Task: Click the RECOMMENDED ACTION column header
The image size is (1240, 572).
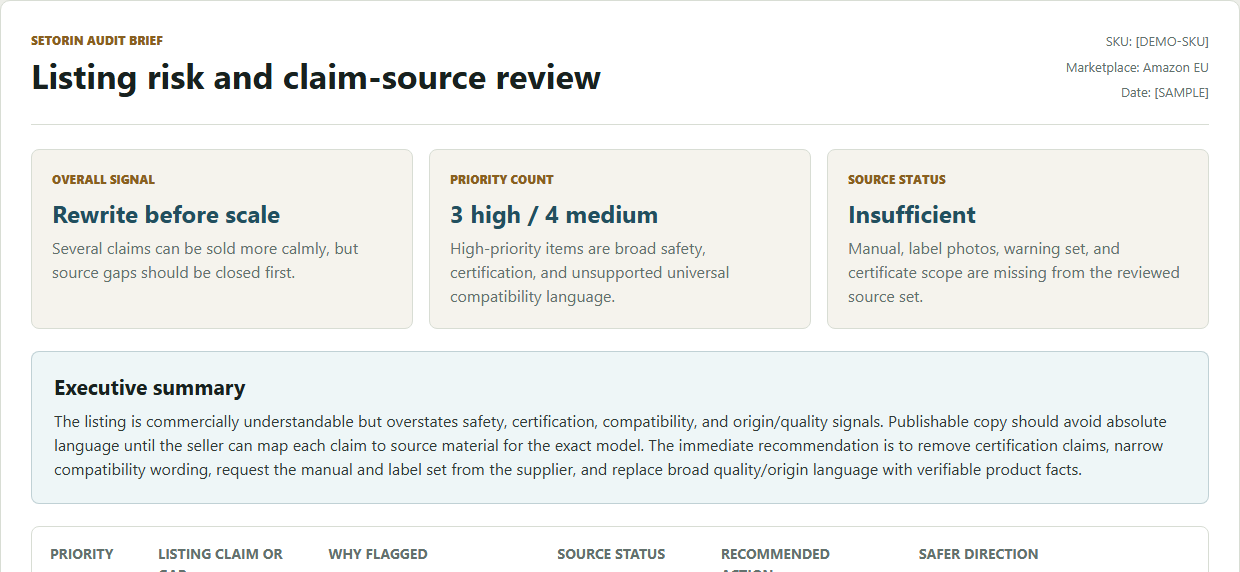Action: [x=775, y=556]
